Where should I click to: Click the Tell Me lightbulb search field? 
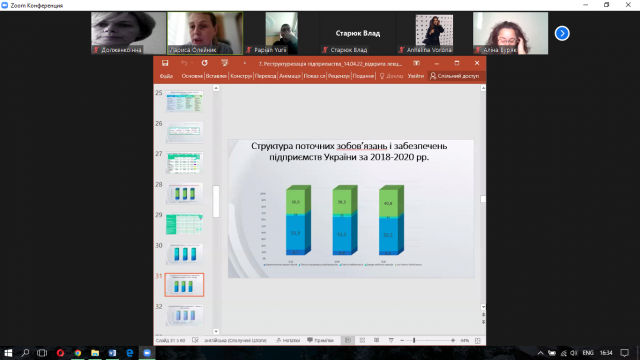pos(391,76)
